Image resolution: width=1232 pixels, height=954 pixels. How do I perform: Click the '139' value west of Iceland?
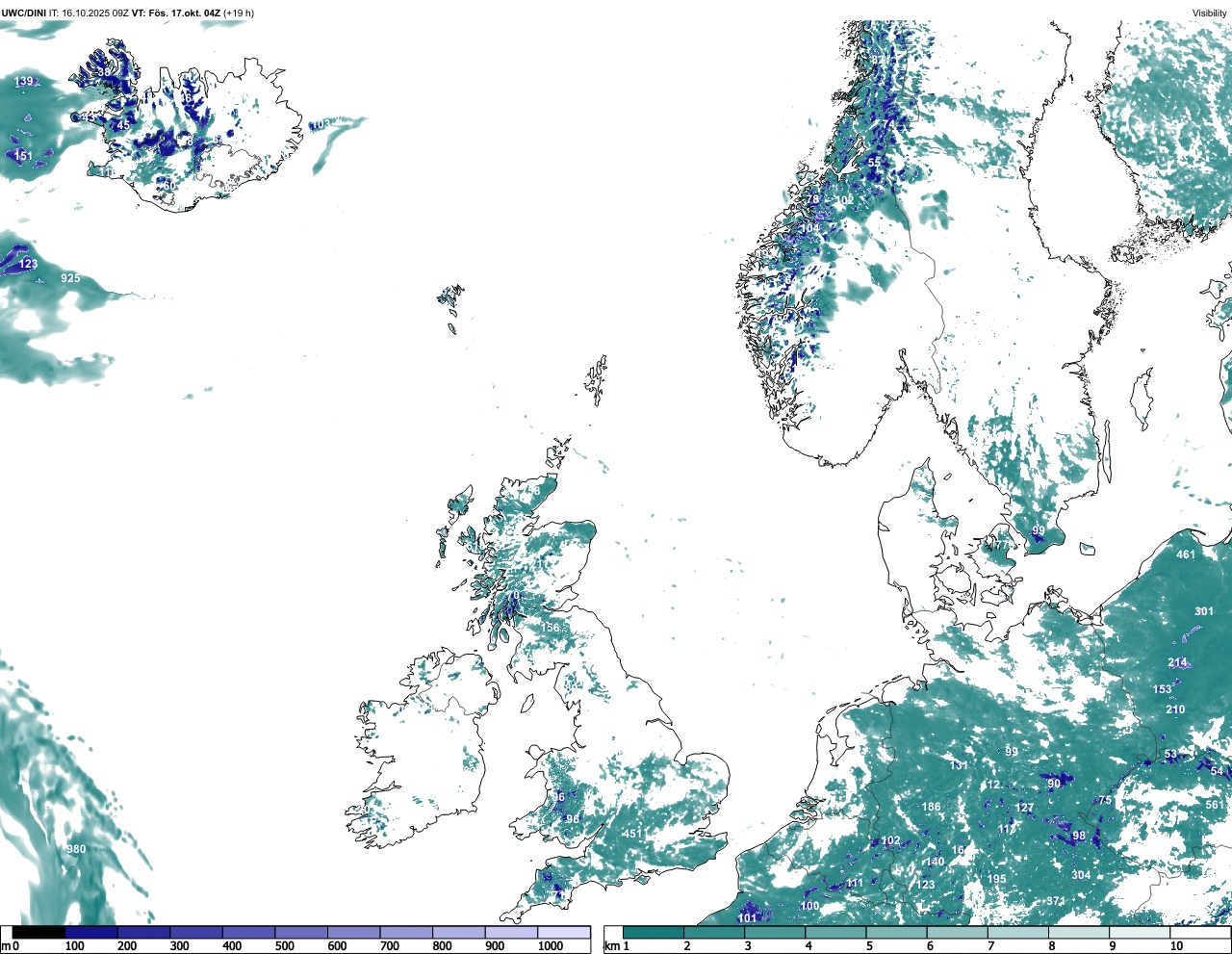point(24,82)
